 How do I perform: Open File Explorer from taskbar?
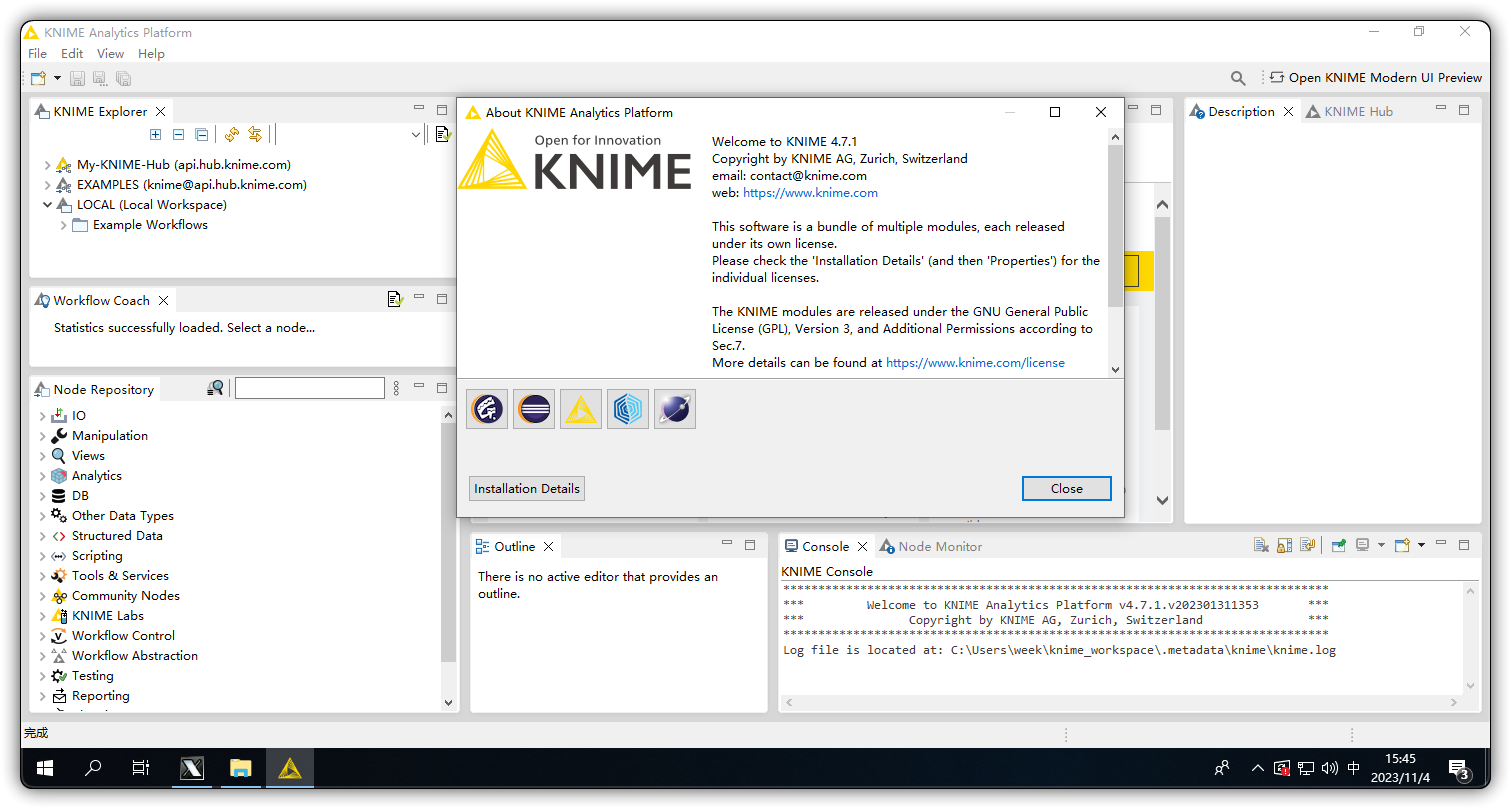(x=241, y=769)
